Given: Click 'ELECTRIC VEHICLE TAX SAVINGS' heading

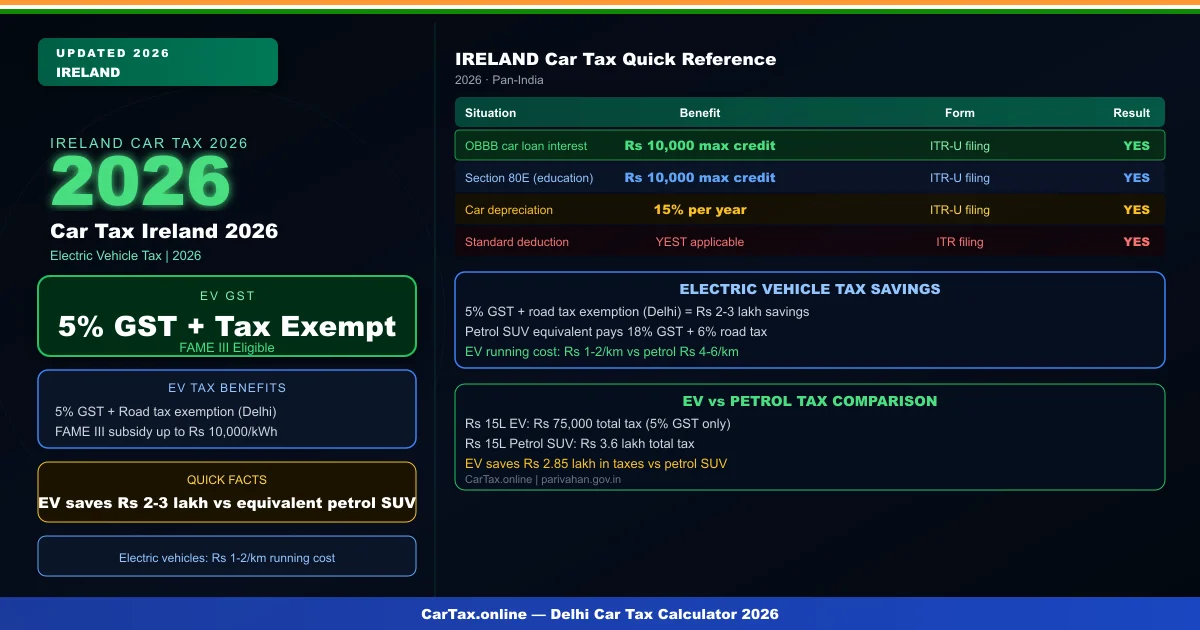Looking at the screenshot, I should click(x=810, y=289).
